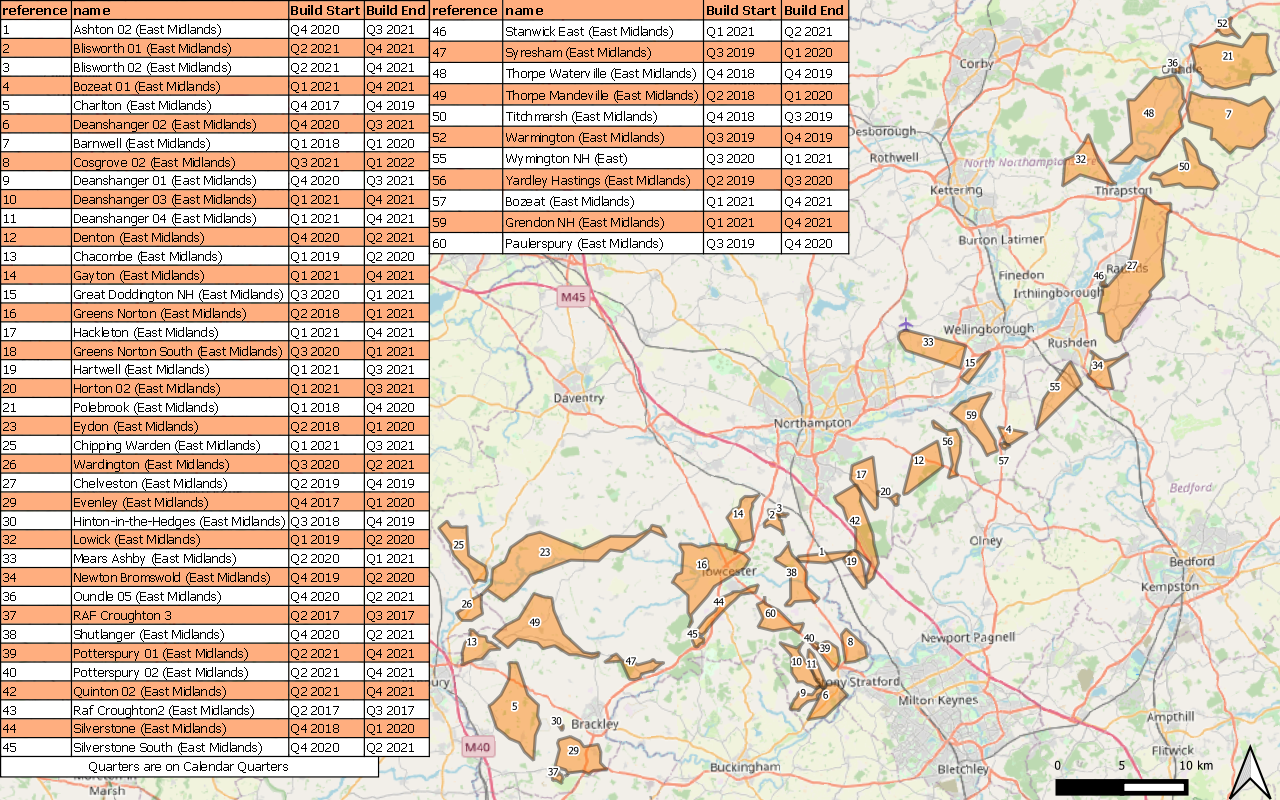The width and height of the screenshot is (1280, 800).
Task: Click 'Hinton-in-the-Hedges (East Midlands)' cell
Action: 179,521
